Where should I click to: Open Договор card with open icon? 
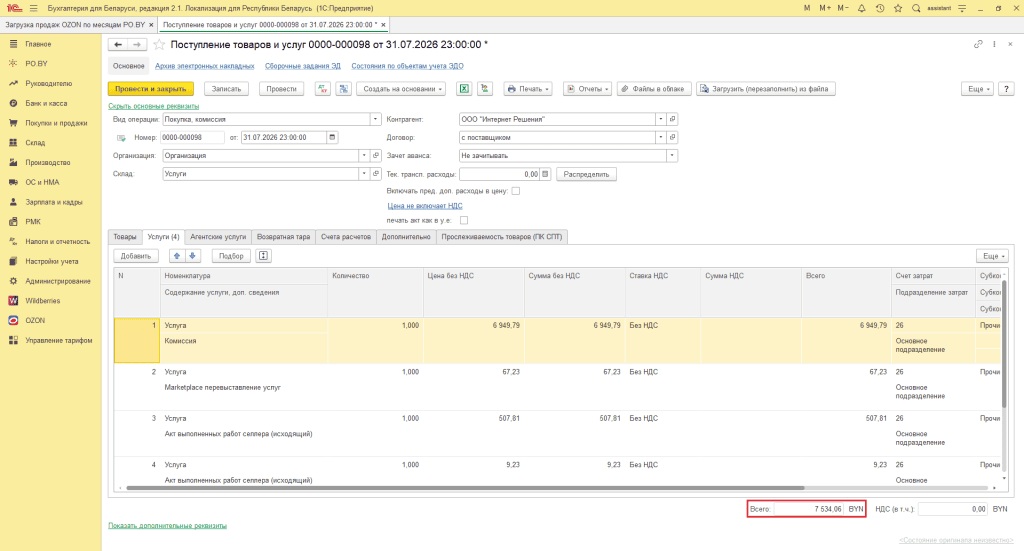pyautogui.click(x=673, y=138)
